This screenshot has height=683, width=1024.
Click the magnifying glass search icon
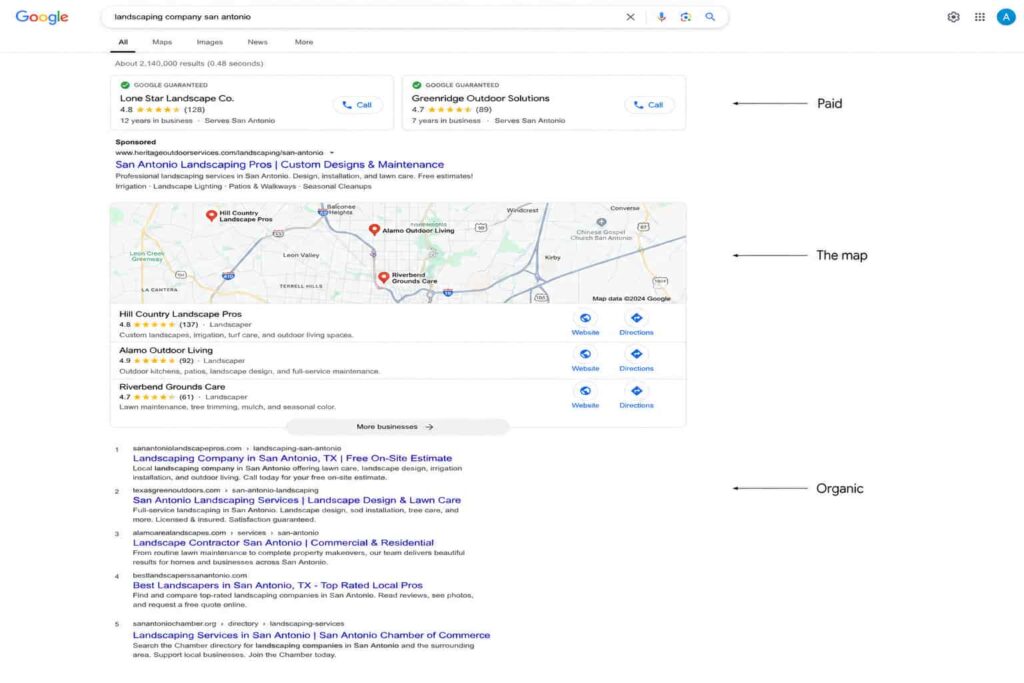710,17
